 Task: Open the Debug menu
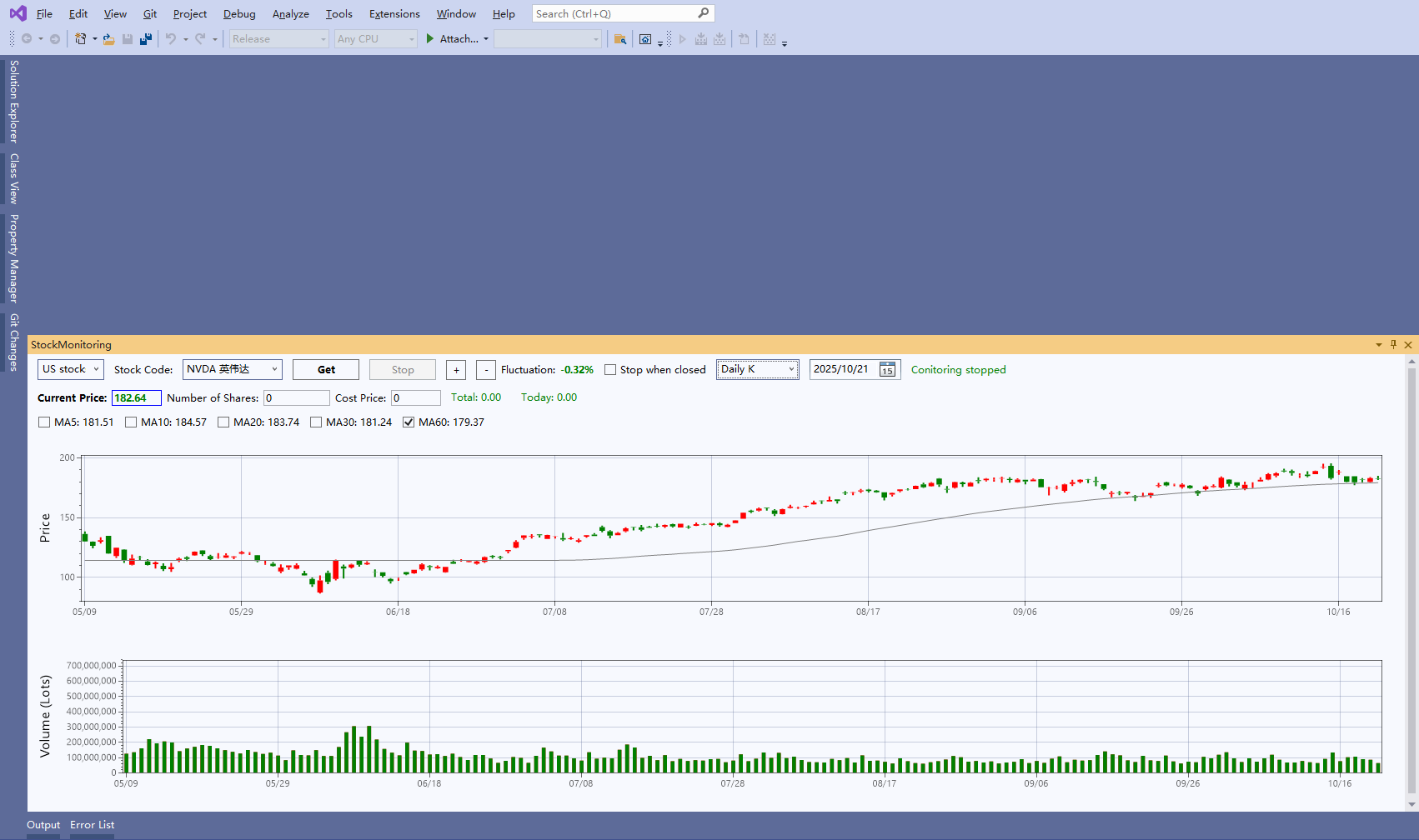point(239,14)
